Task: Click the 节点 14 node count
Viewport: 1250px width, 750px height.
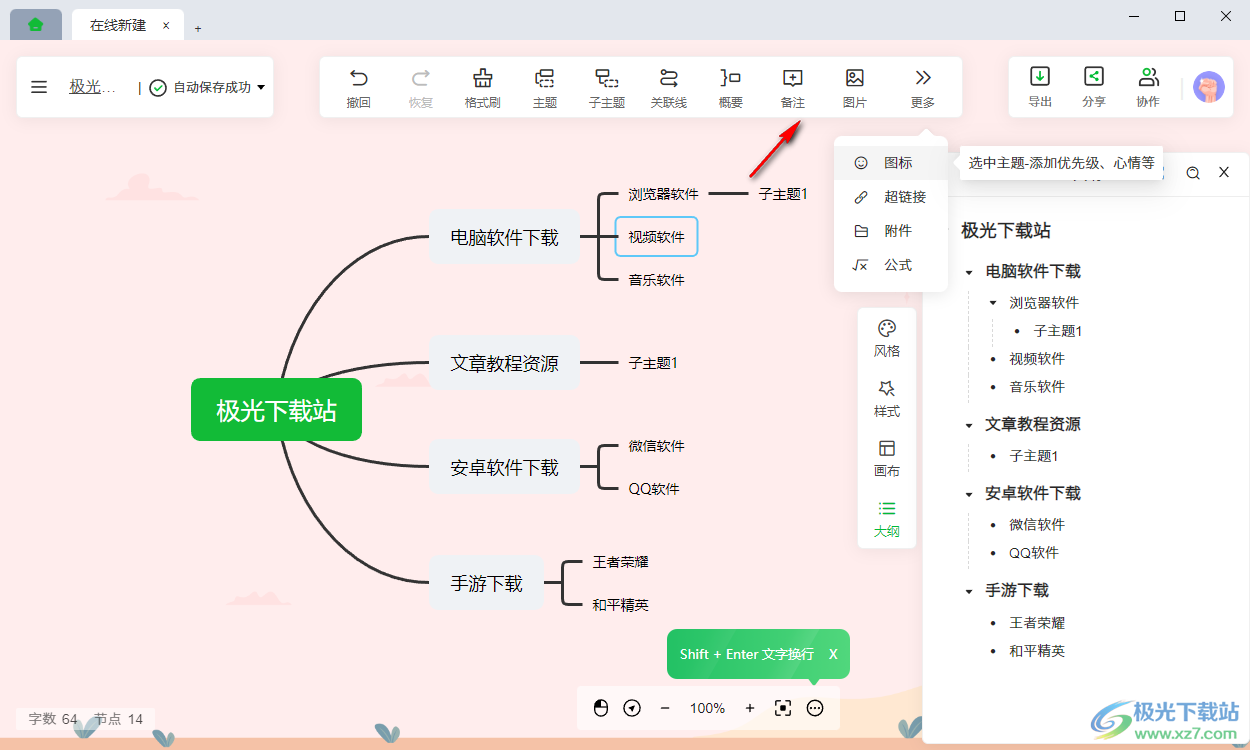Action: tap(119, 719)
